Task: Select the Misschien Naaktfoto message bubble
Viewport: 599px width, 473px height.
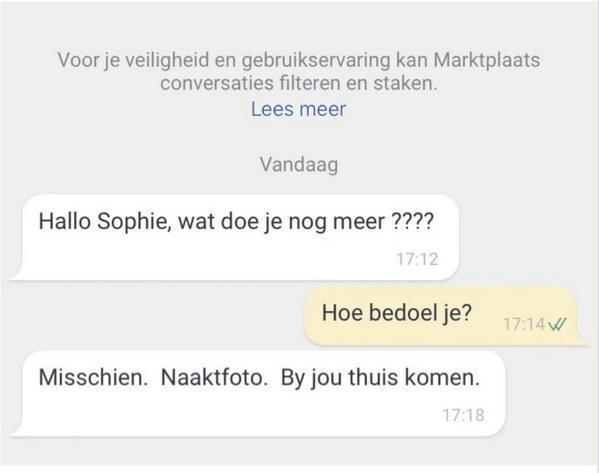Action: (258, 393)
